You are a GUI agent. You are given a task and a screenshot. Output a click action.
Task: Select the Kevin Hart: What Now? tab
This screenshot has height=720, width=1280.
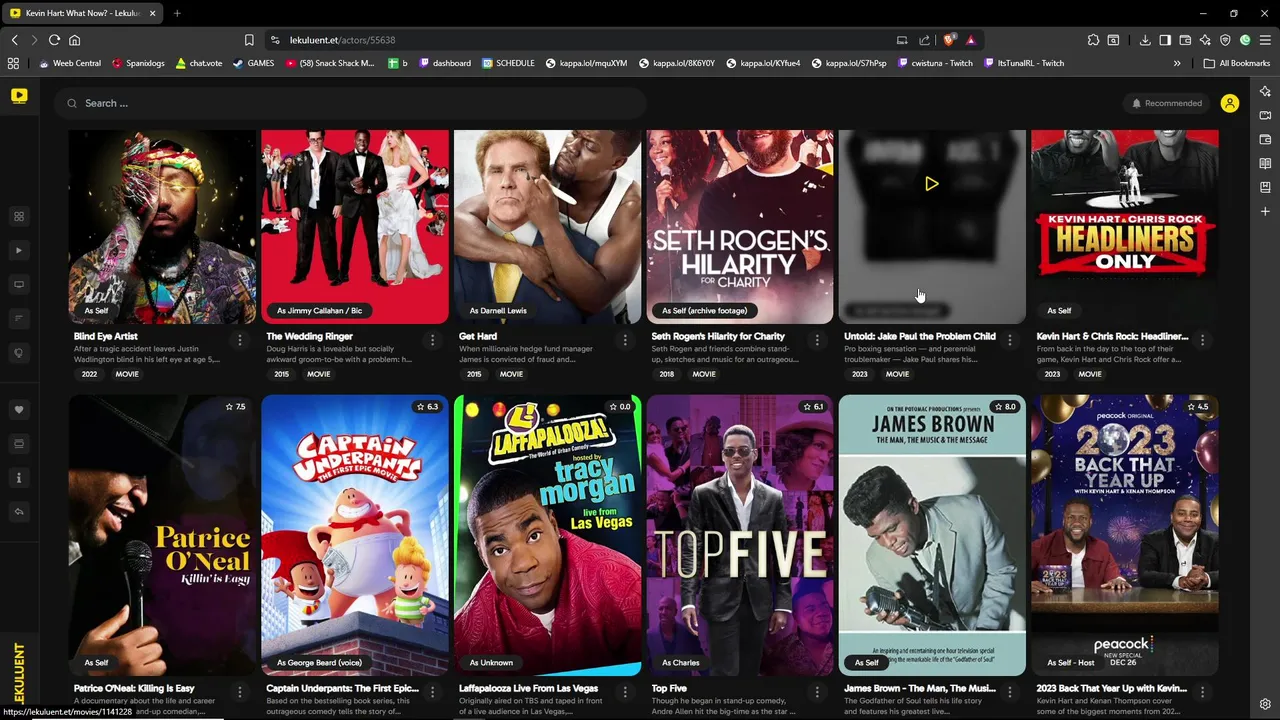click(82, 13)
